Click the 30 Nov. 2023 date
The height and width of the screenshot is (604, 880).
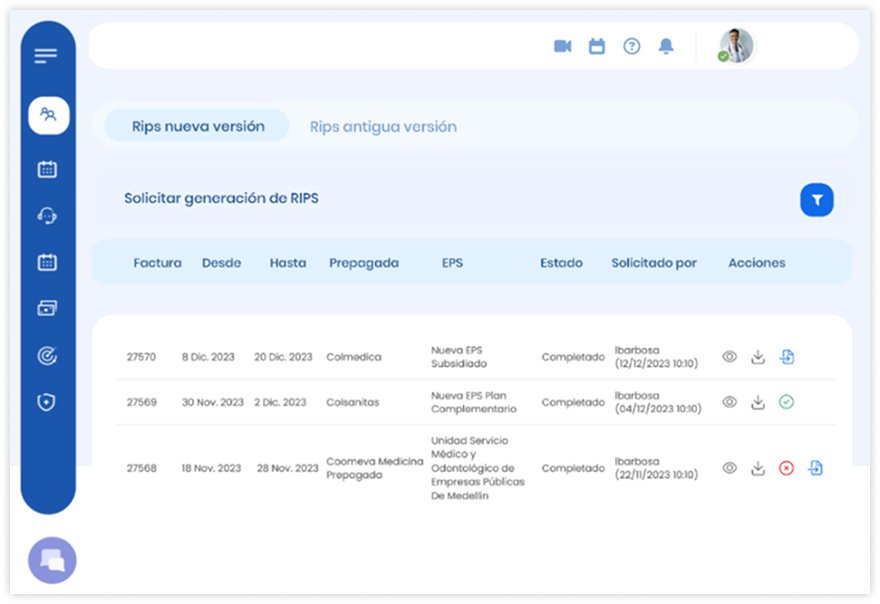click(212, 402)
